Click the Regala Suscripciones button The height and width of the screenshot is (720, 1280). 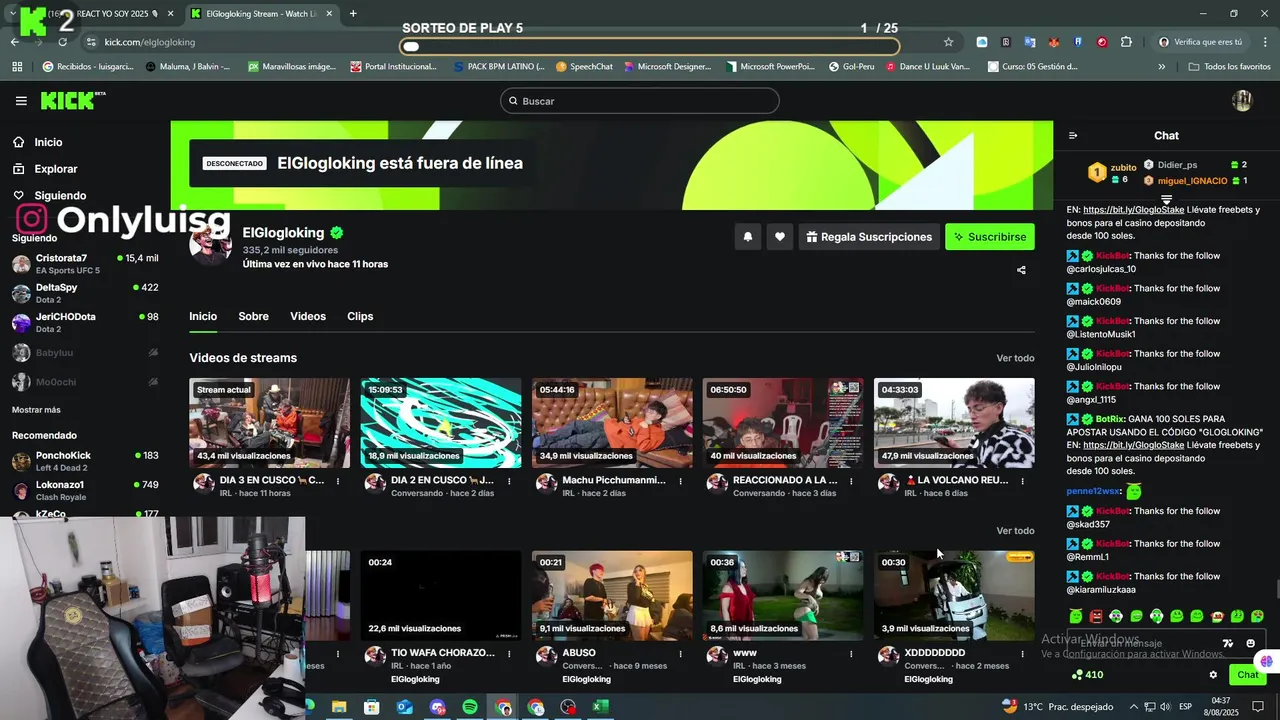click(x=868, y=237)
